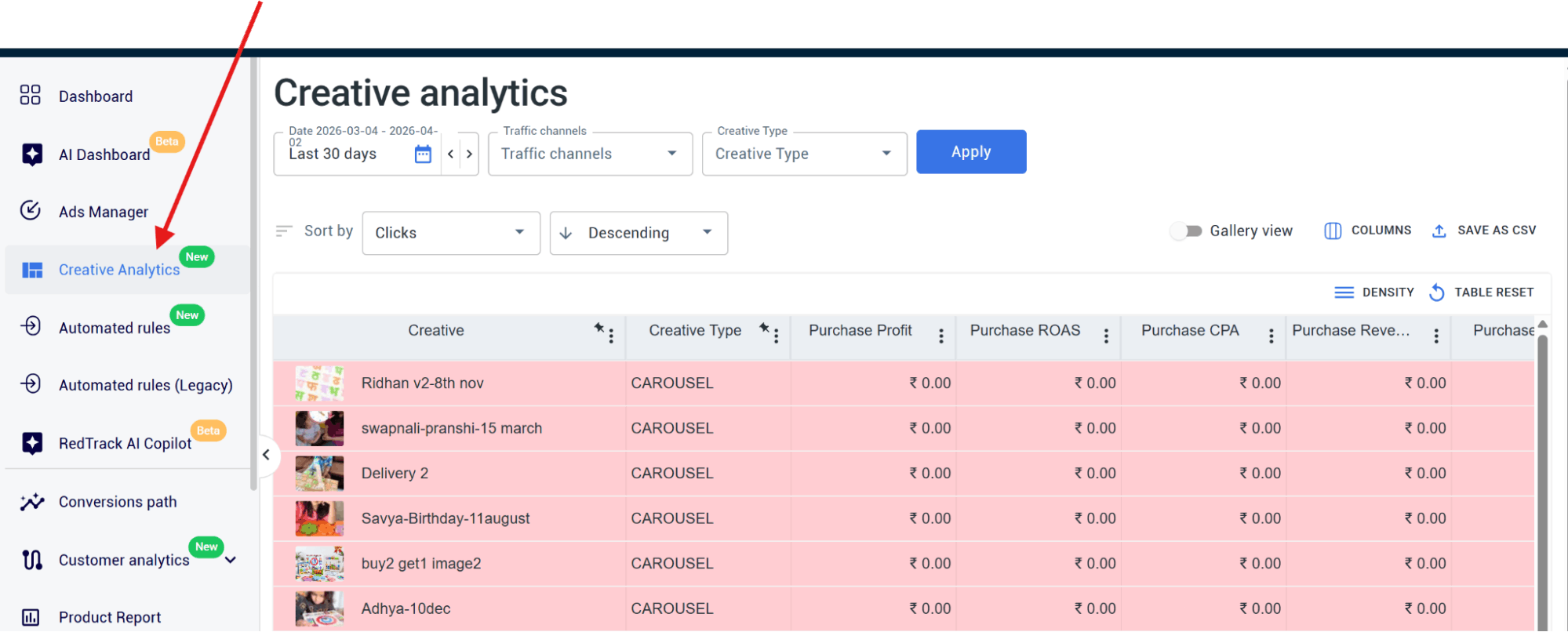Open AI Dashboard menu item
Image resolution: width=1568 pixels, height=632 pixels.
click(104, 154)
